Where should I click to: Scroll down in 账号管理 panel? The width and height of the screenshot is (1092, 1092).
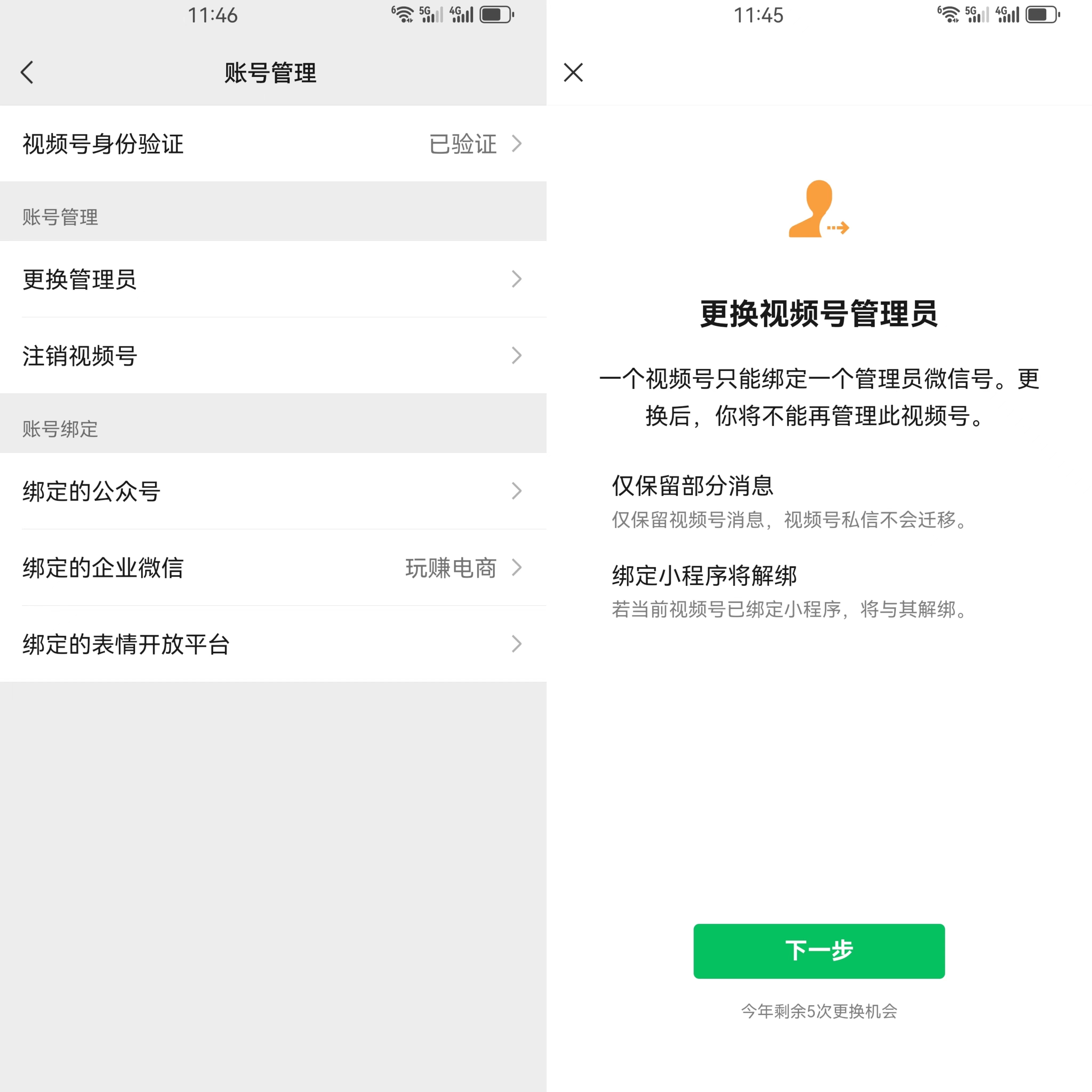(273, 800)
